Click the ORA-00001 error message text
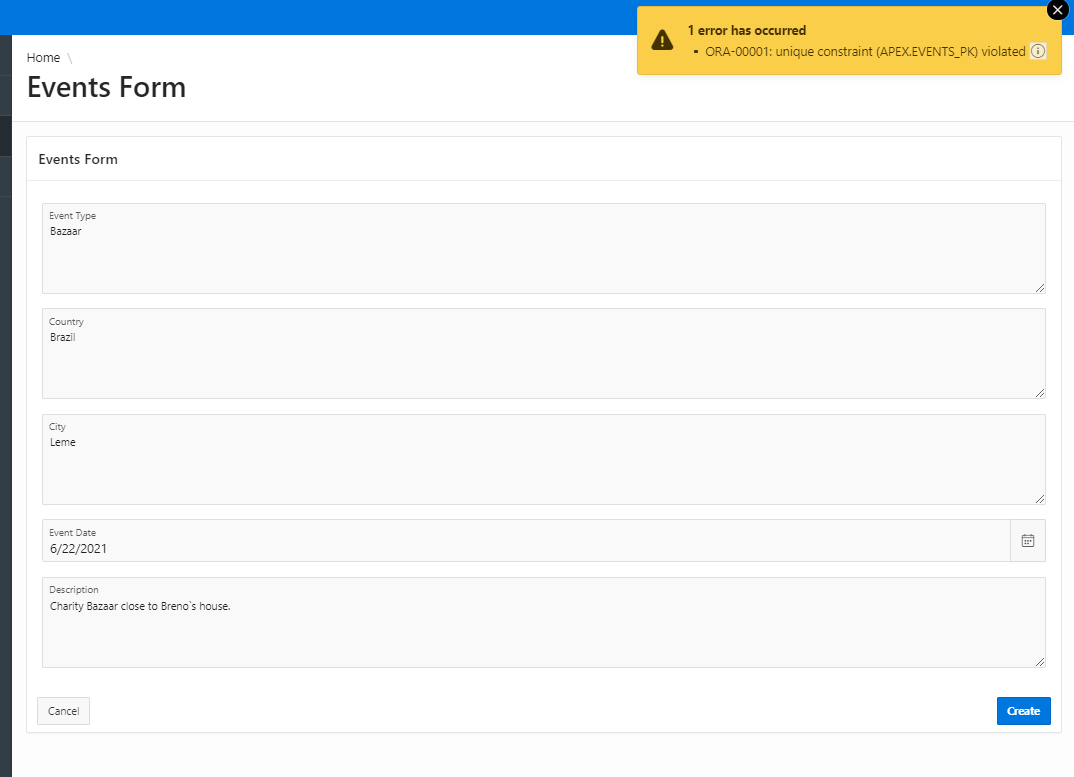 [865, 51]
